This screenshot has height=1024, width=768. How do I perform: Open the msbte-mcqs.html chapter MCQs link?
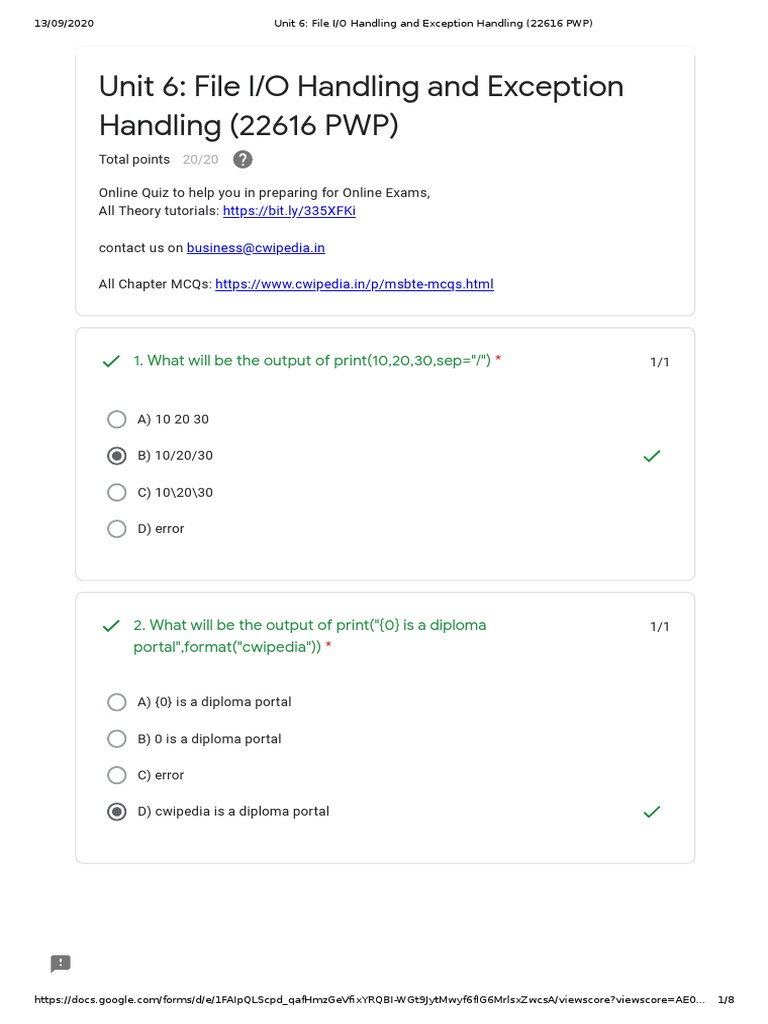coord(354,284)
